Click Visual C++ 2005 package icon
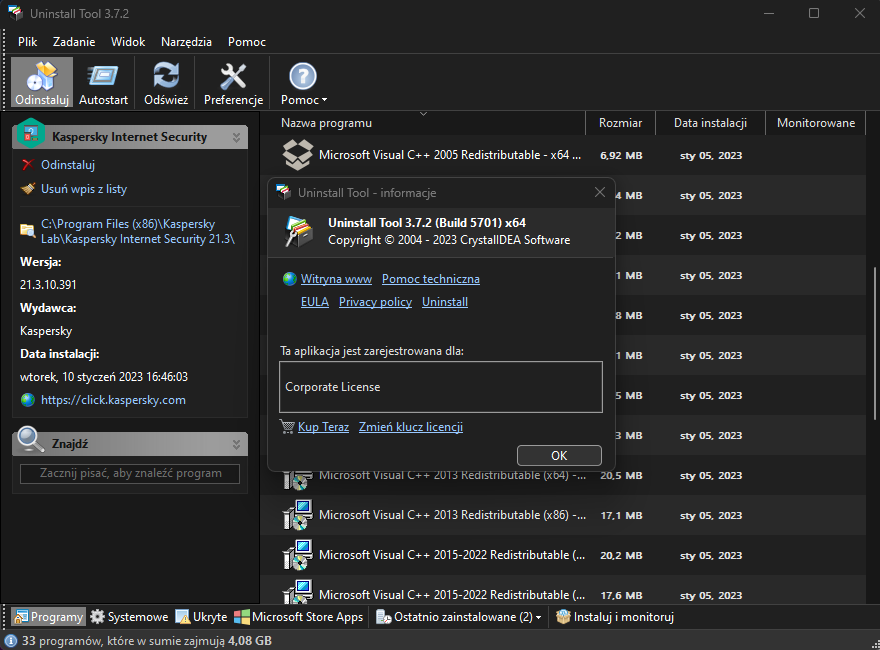This screenshot has height=650, width=880. click(297, 154)
